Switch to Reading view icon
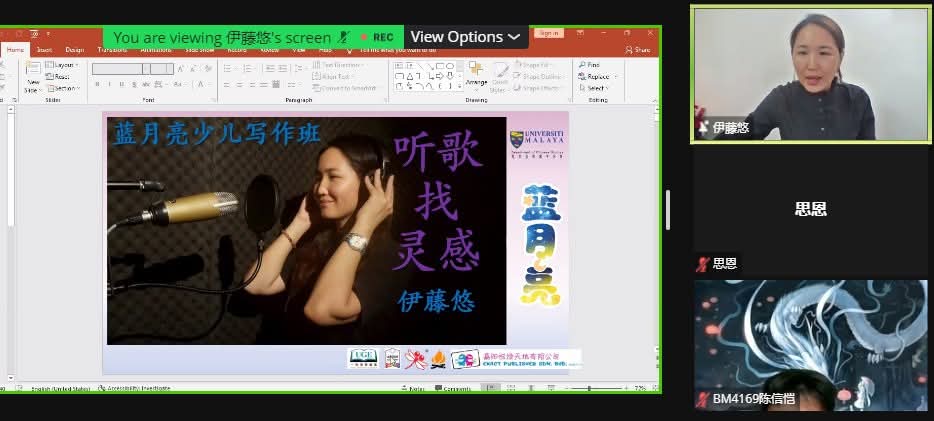934x421 pixels. 529,388
